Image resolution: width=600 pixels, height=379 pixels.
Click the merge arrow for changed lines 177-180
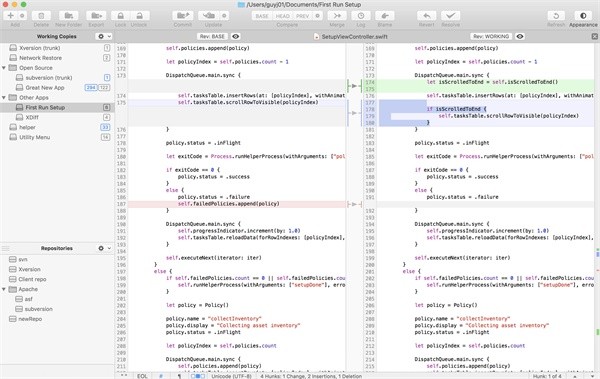(354, 113)
